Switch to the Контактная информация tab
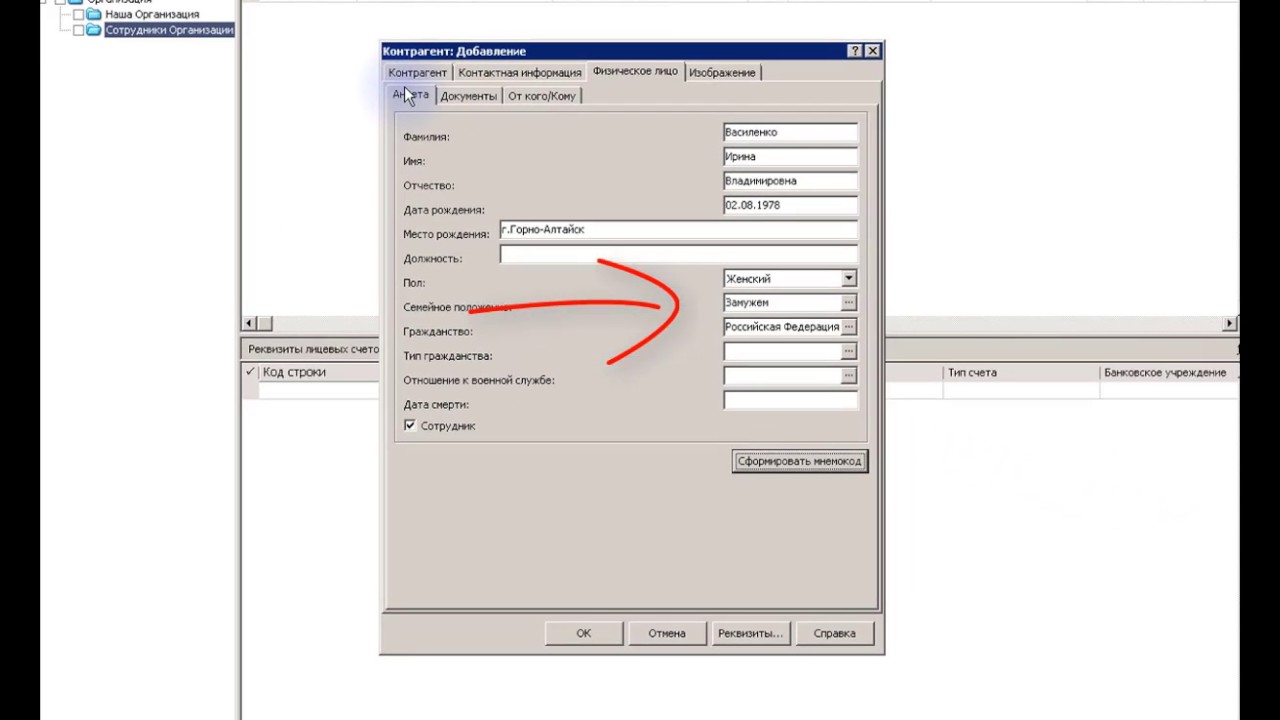Viewport: 1280px width, 720px height. (520, 73)
